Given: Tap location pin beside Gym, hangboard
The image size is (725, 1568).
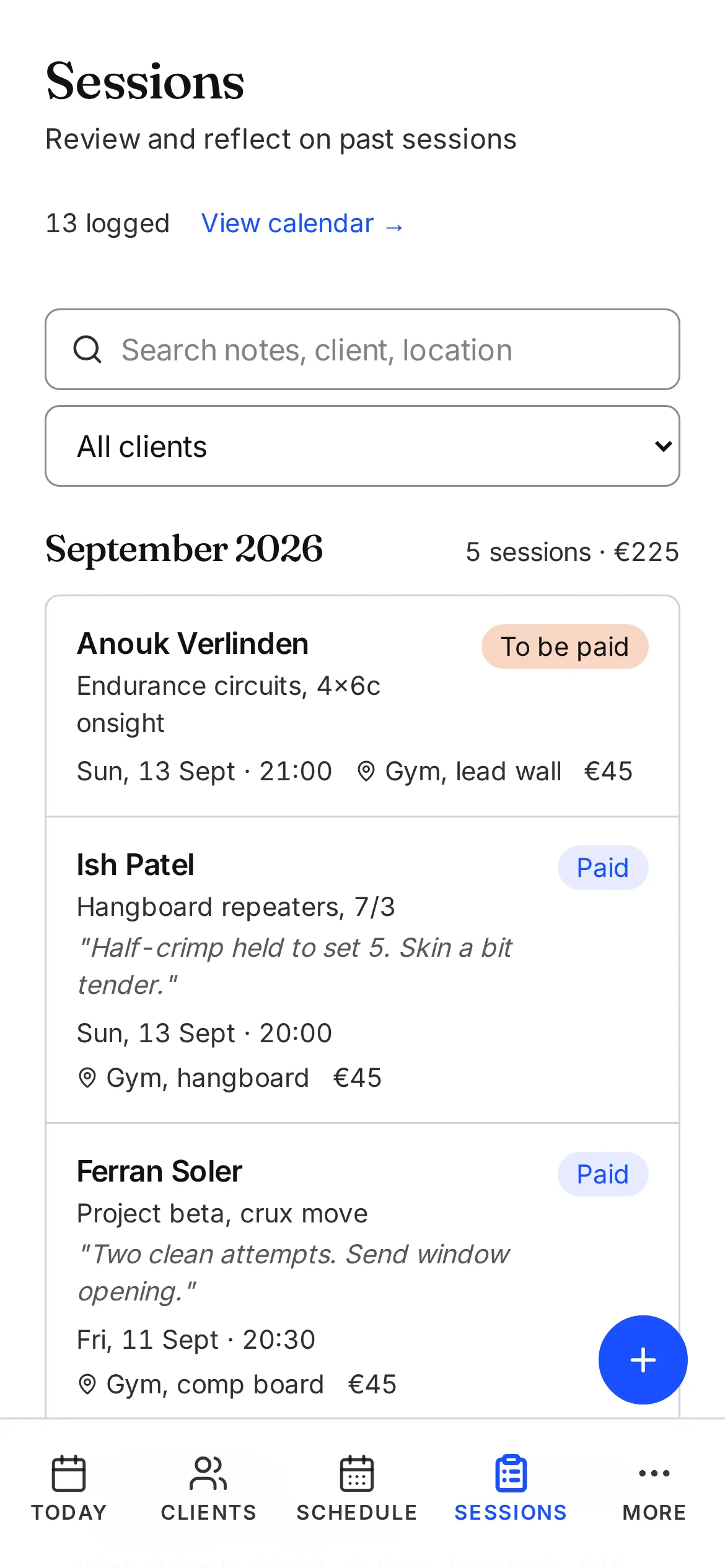Looking at the screenshot, I should pyautogui.click(x=87, y=1078).
